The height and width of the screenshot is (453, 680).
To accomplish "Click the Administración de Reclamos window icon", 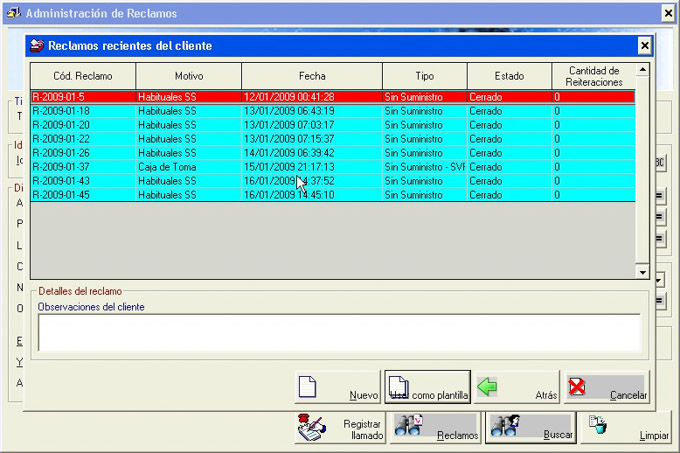I will coord(13,13).
